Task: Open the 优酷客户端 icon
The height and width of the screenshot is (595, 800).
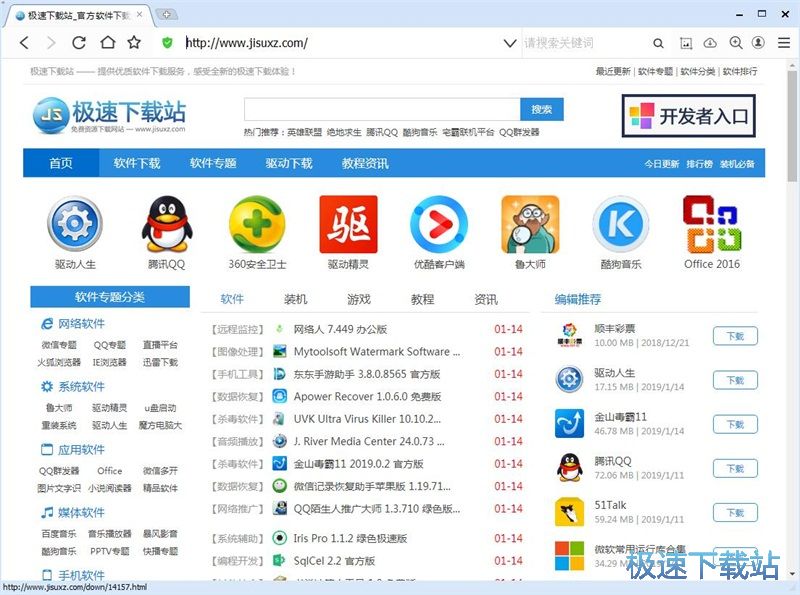Action: (x=439, y=224)
